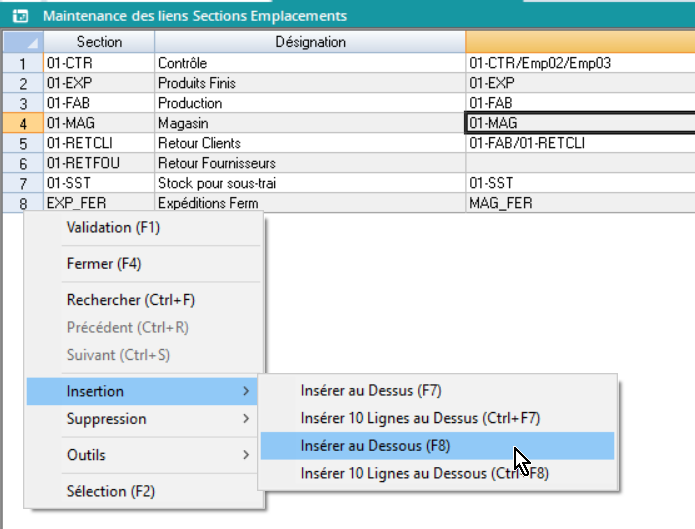Choose Validation (F1) from context menu
The height and width of the screenshot is (529, 695).
tap(113, 227)
